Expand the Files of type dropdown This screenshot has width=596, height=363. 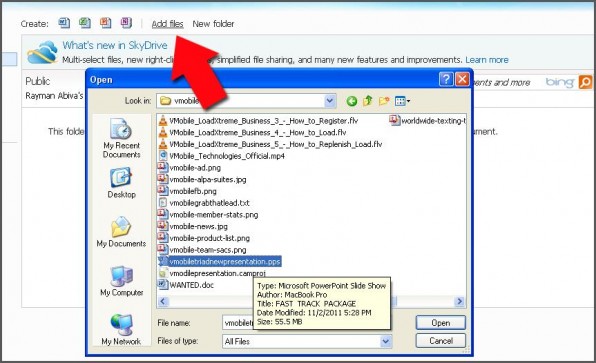[x=386, y=341]
